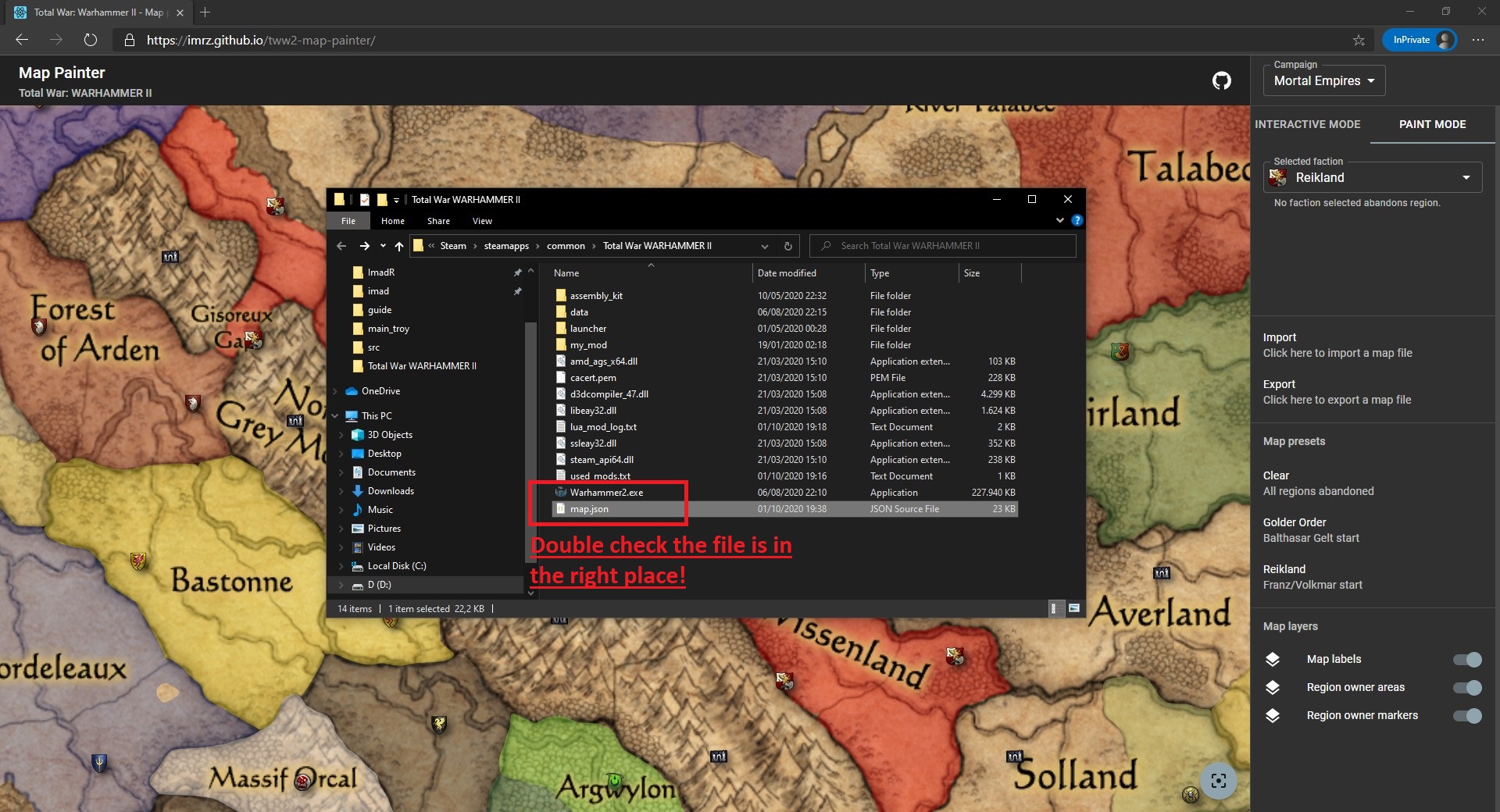This screenshot has height=812, width=1500.
Task: Click the browser address bar URL
Action: click(x=261, y=40)
